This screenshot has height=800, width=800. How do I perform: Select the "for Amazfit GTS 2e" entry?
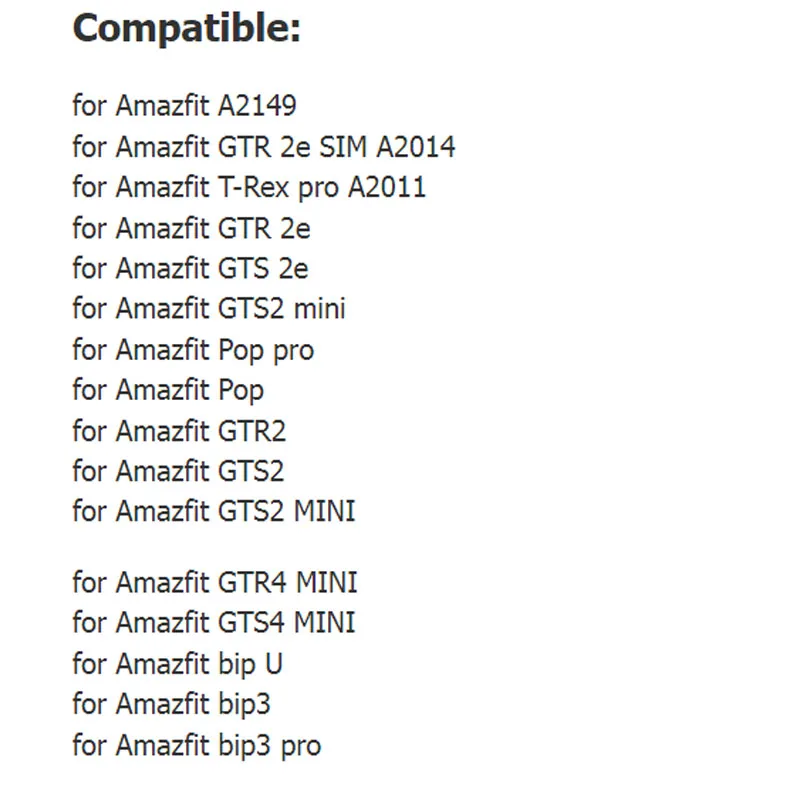click(x=190, y=269)
